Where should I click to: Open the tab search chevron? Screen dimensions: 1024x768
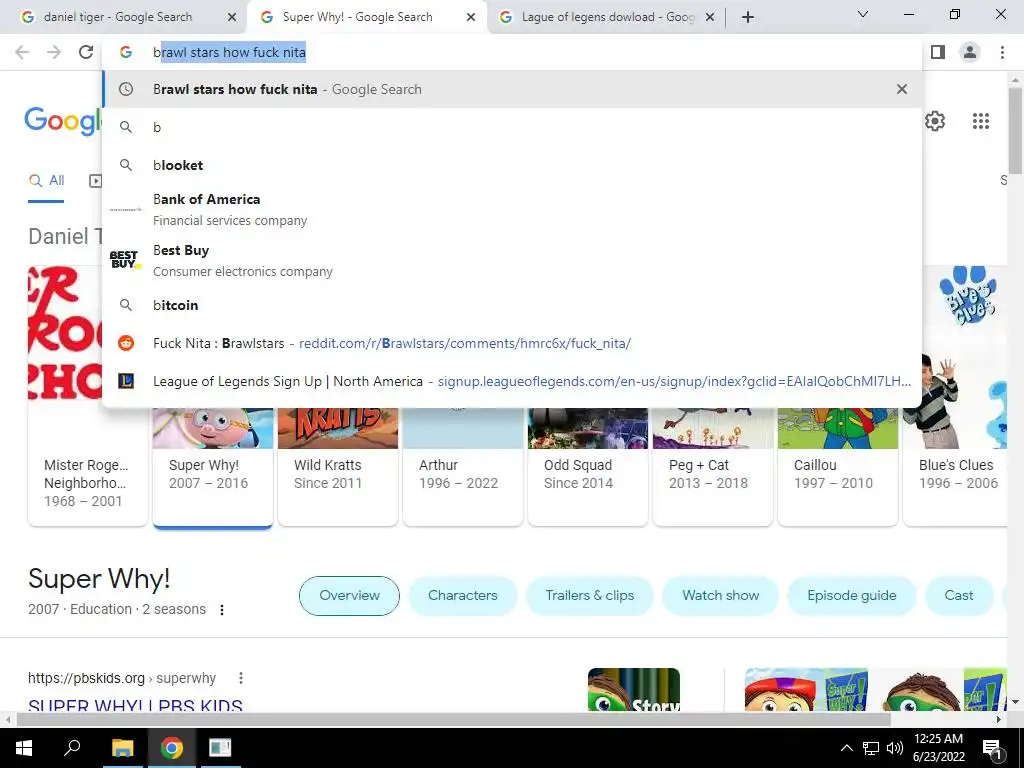(863, 14)
